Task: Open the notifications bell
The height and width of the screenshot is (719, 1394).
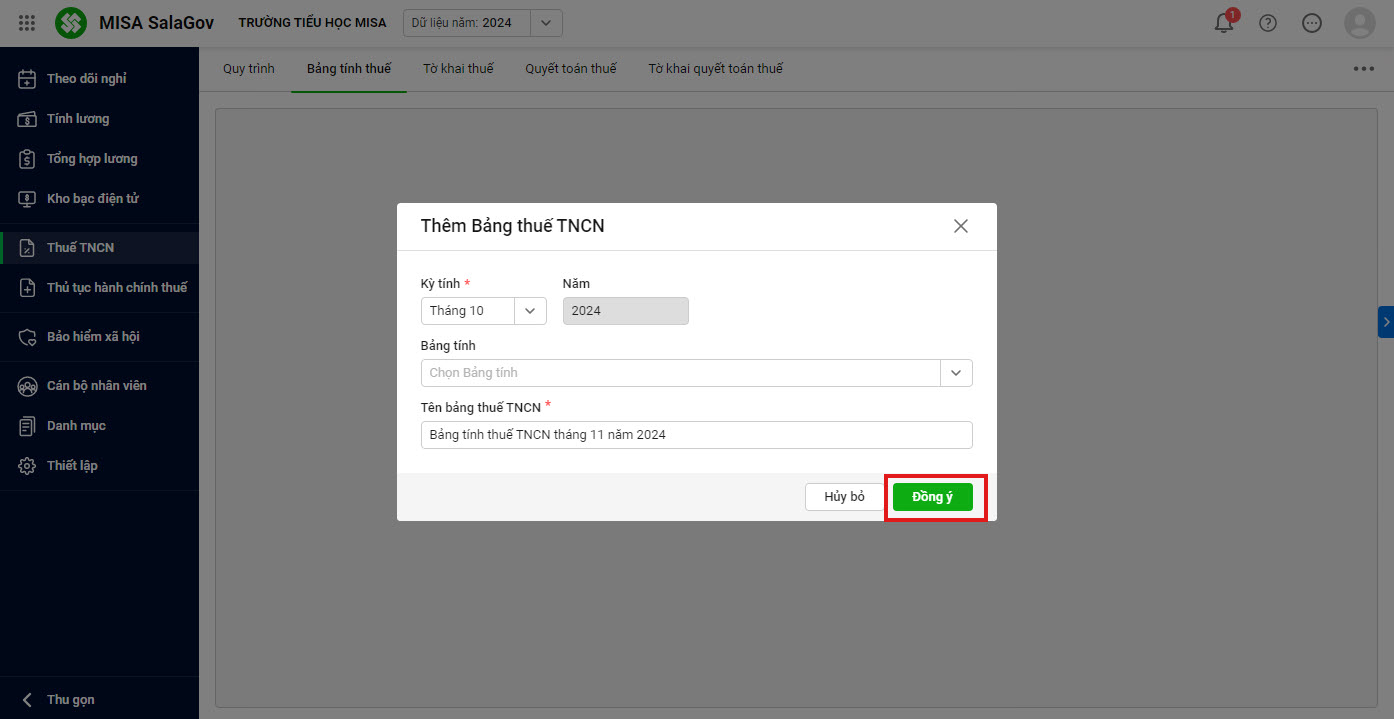Action: (1224, 23)
